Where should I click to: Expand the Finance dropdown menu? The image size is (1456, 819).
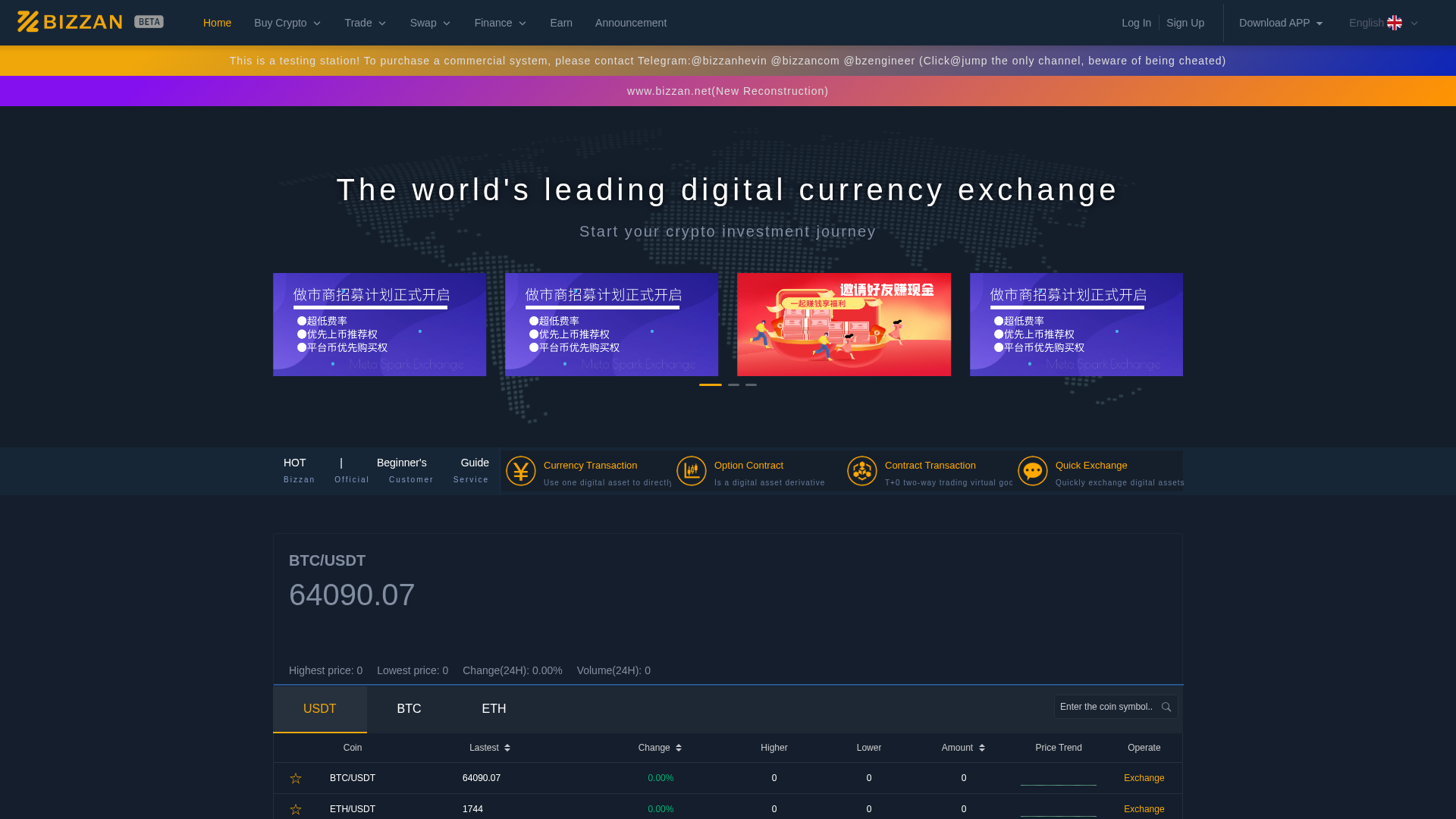tap(500, 23)
